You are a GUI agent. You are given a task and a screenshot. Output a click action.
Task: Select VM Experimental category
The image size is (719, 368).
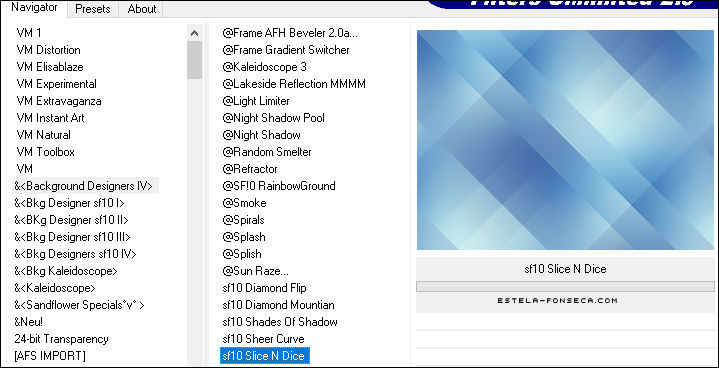click(56, 84)
